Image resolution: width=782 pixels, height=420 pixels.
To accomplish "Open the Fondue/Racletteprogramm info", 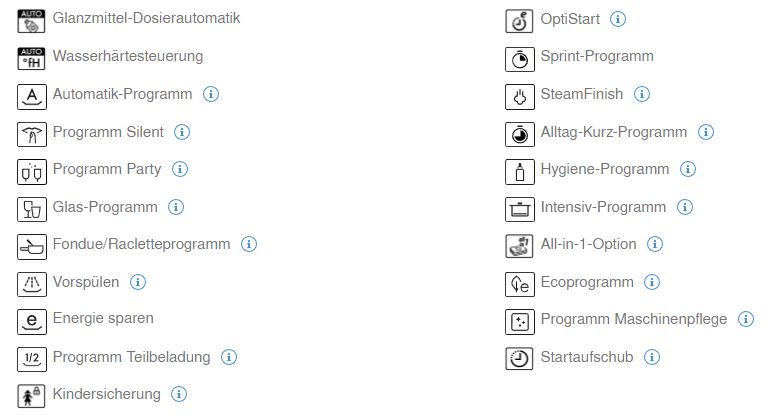I will tap(249, 244).
